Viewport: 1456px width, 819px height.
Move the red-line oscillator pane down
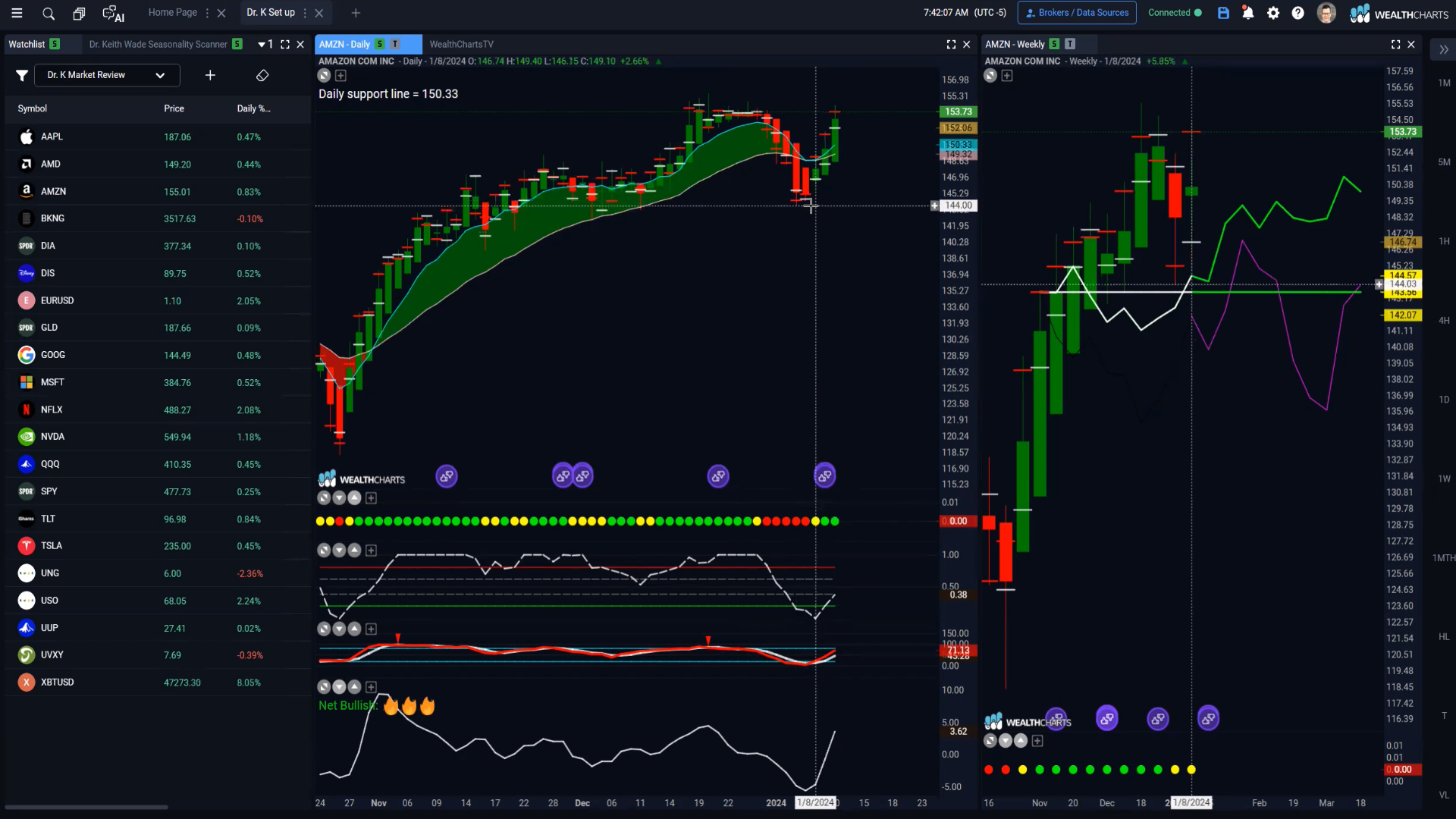click(x=339, y=629)
